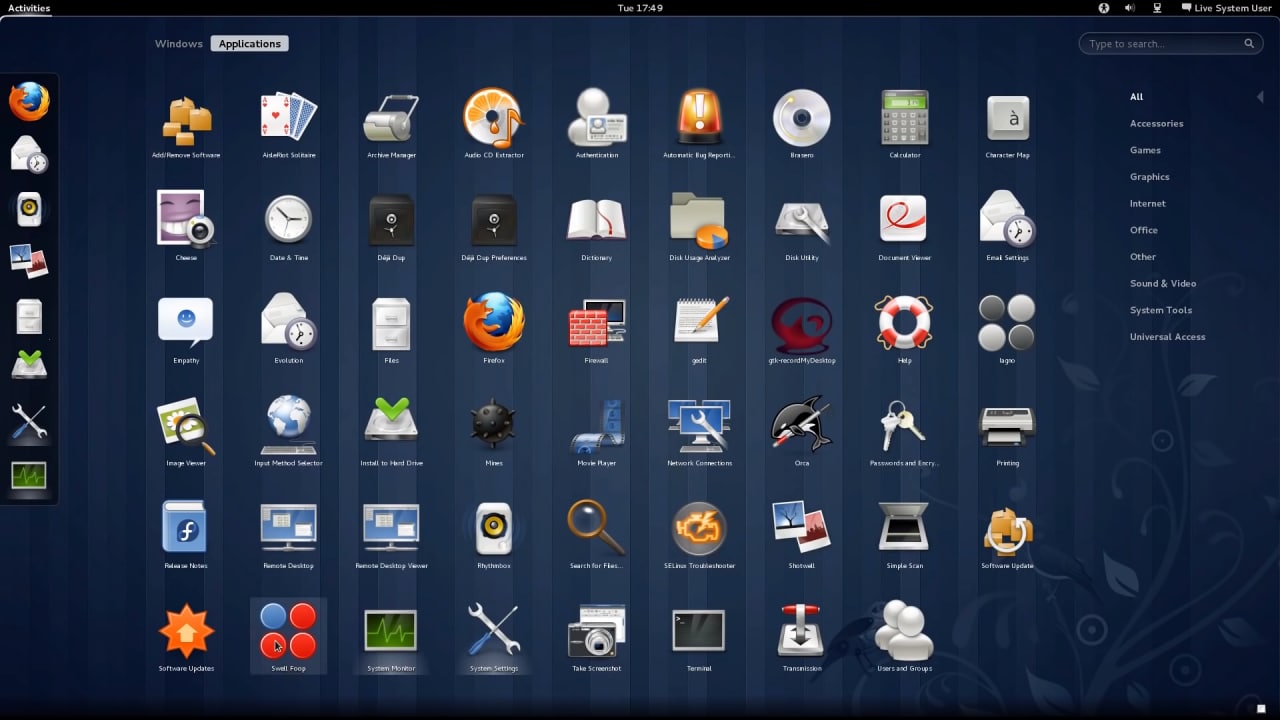Open the volume indicator in top bar
Screen dimensions: 1280x720
[1130, 8]
